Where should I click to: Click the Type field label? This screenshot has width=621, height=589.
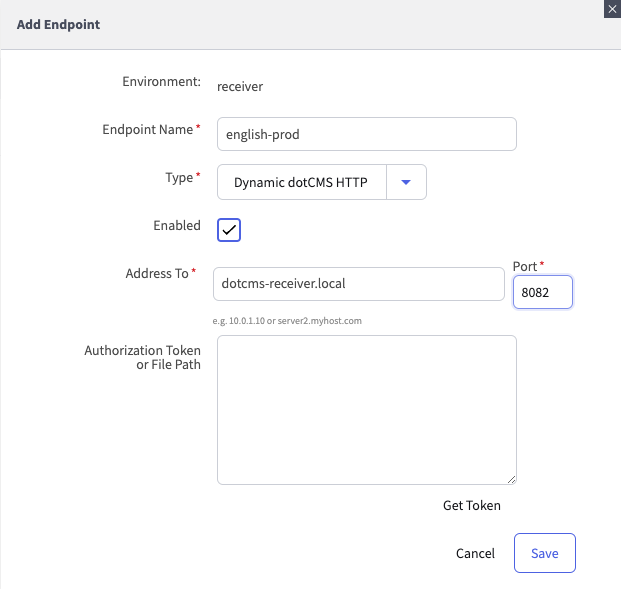point(179,178)
